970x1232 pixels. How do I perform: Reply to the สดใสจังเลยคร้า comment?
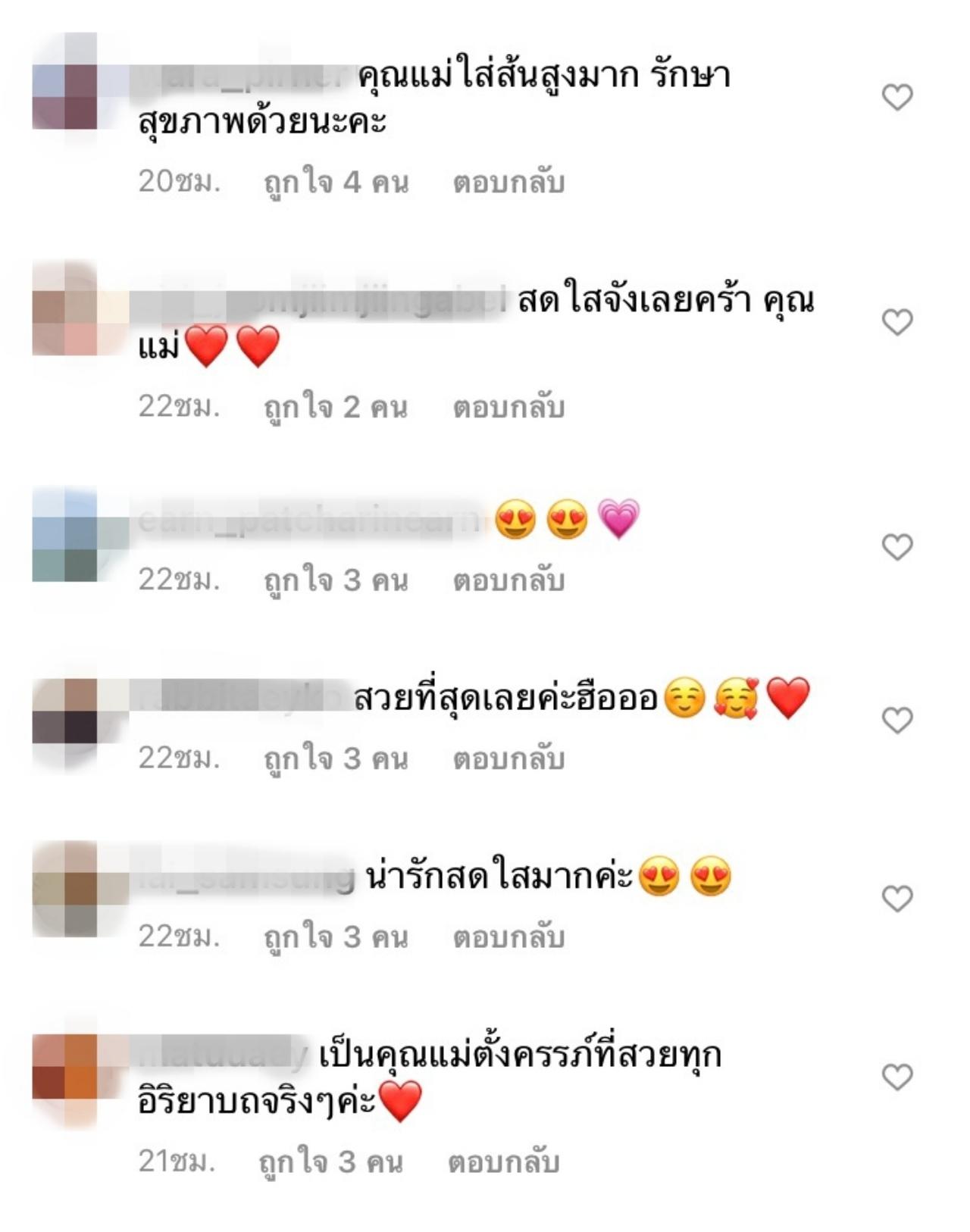pos(508,408)
